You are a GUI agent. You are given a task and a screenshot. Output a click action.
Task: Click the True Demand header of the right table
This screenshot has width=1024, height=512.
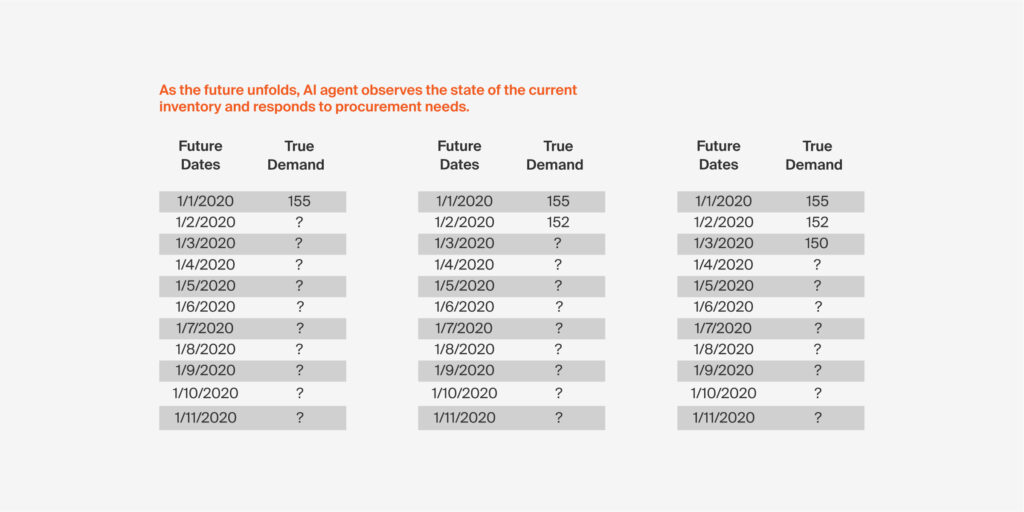(x=814, y=155)
